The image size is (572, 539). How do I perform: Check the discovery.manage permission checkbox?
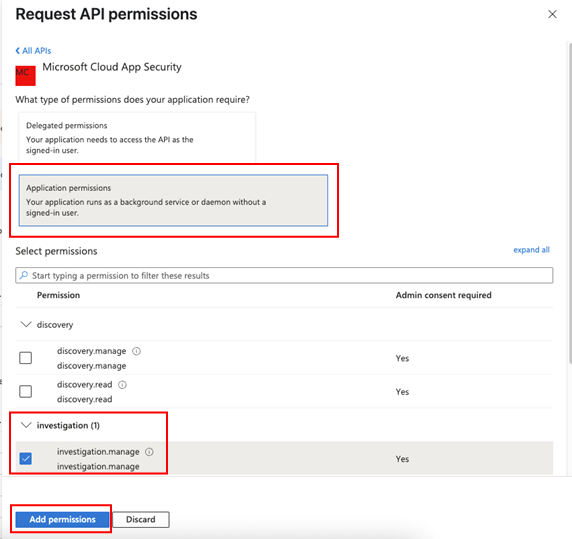tap(26, 358)
